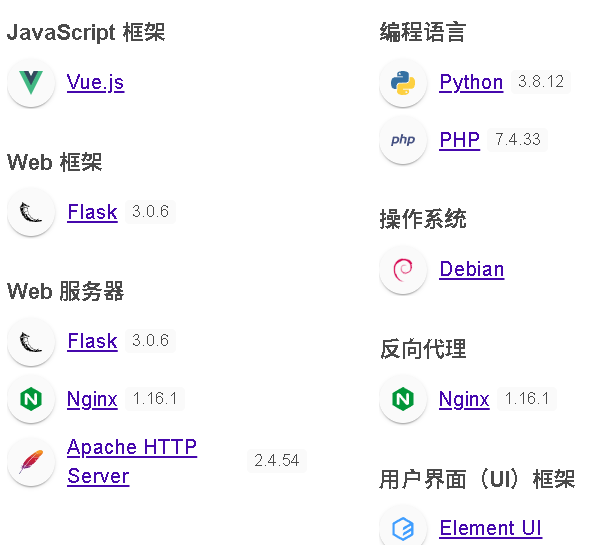Click the Apache version 2.4.54 badge
The image size is (604, 545).
[x=277, y=461]
